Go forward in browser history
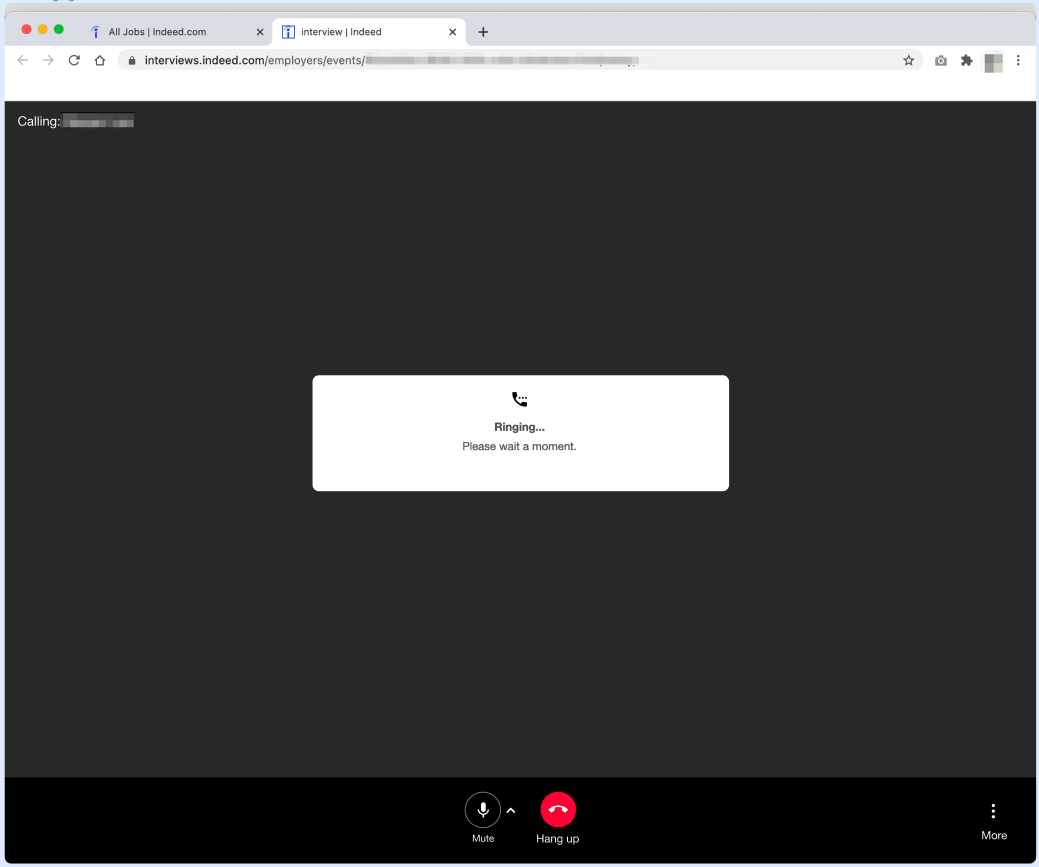The image size is (1039, 867). (x=48, y=60)
